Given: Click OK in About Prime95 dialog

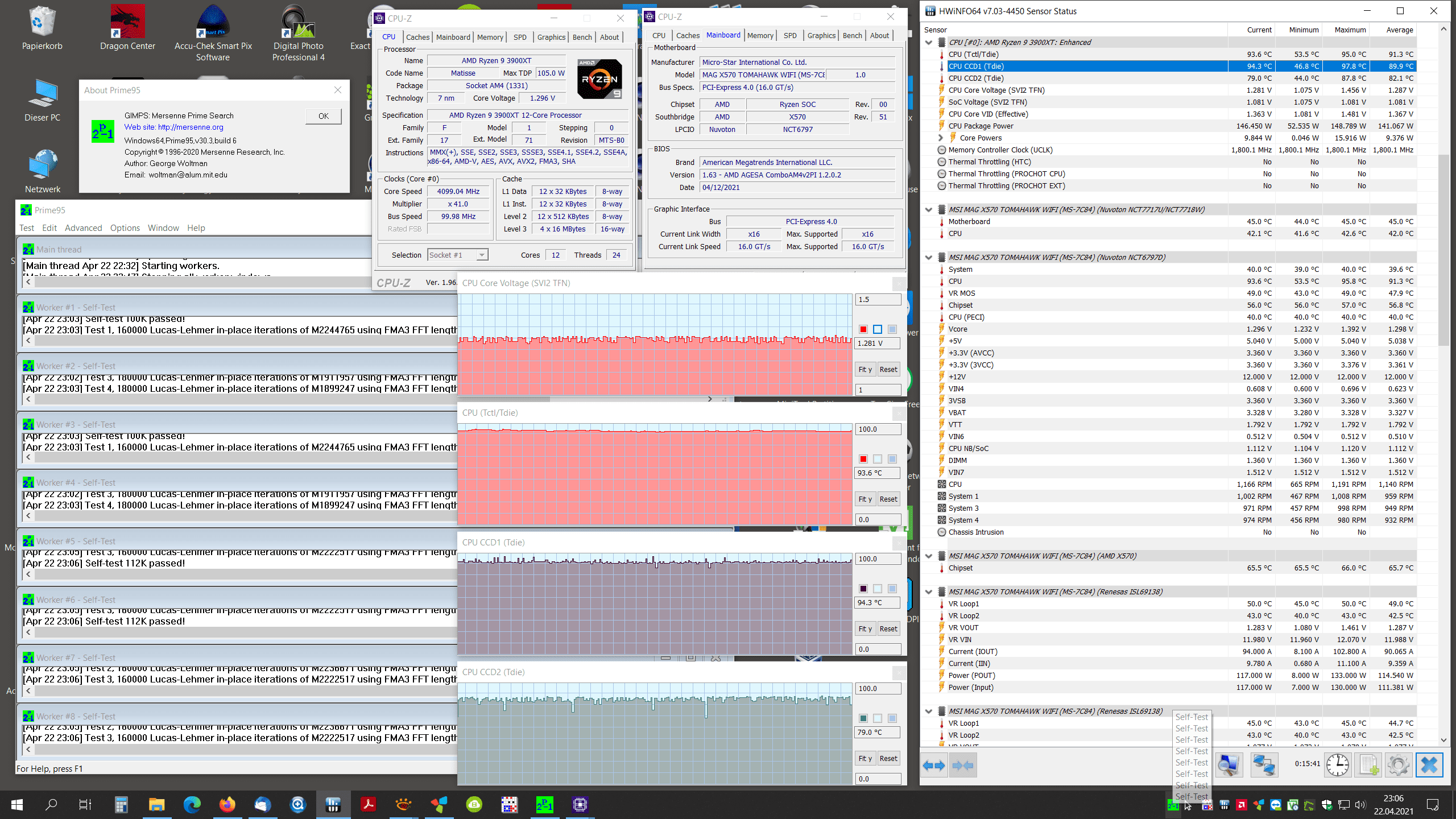Looking at the screenshot, I should tap(324, 116).
